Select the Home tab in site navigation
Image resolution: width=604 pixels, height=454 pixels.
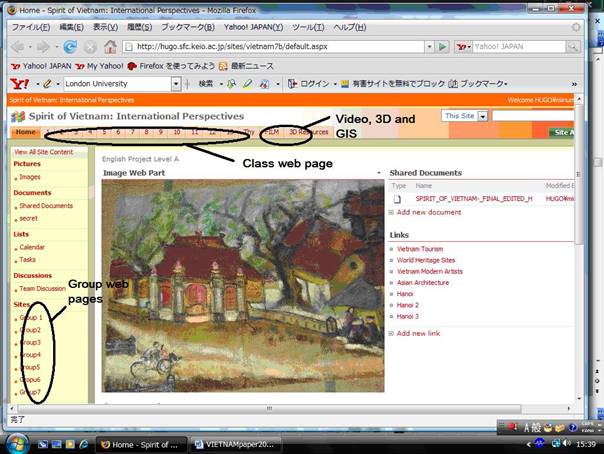tap(25, 132)
